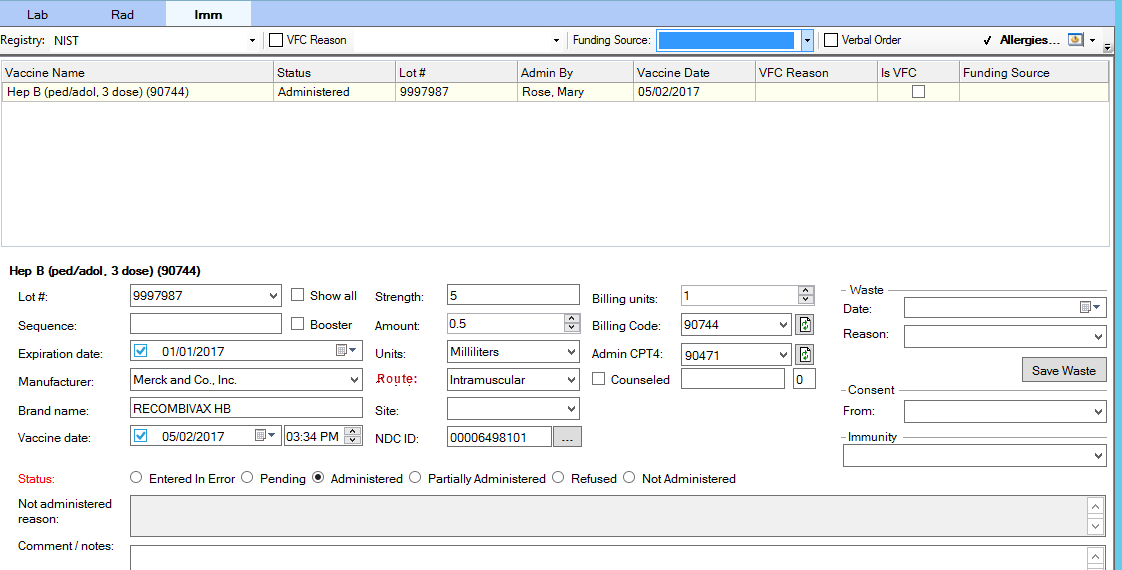Click refresh icon beside Billing Code field
This screenshot has width=1122, height=570.
(805, 325)
